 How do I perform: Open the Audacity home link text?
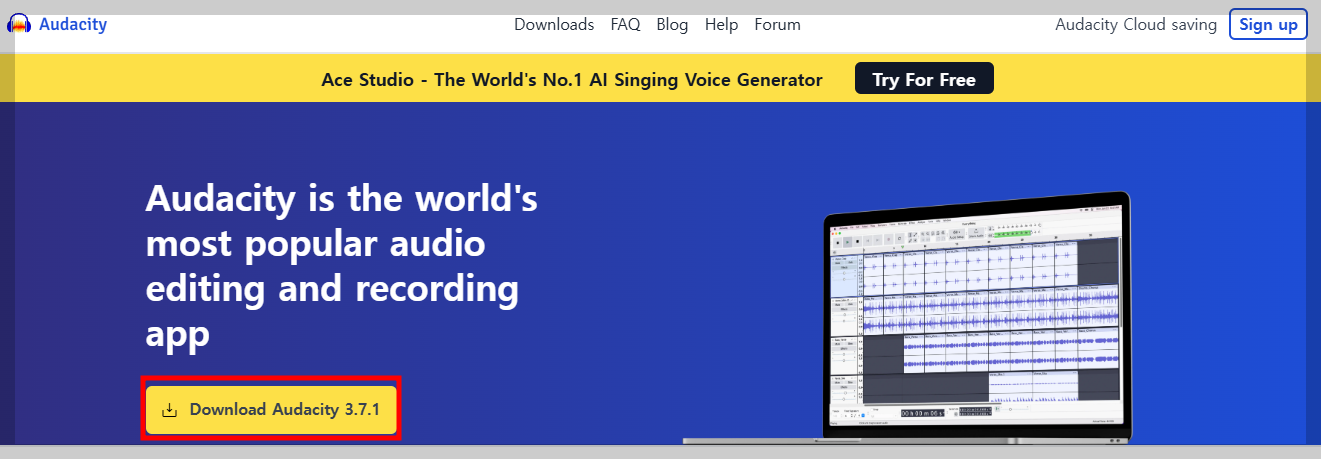click(x=73, y=24)
